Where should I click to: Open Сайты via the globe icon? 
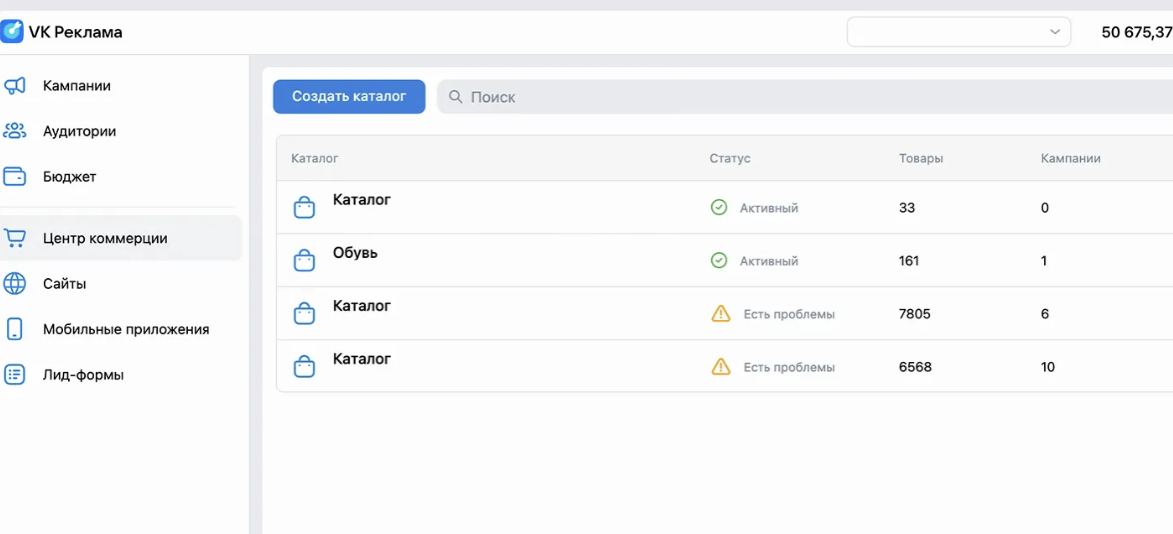[x=15, y=284]
